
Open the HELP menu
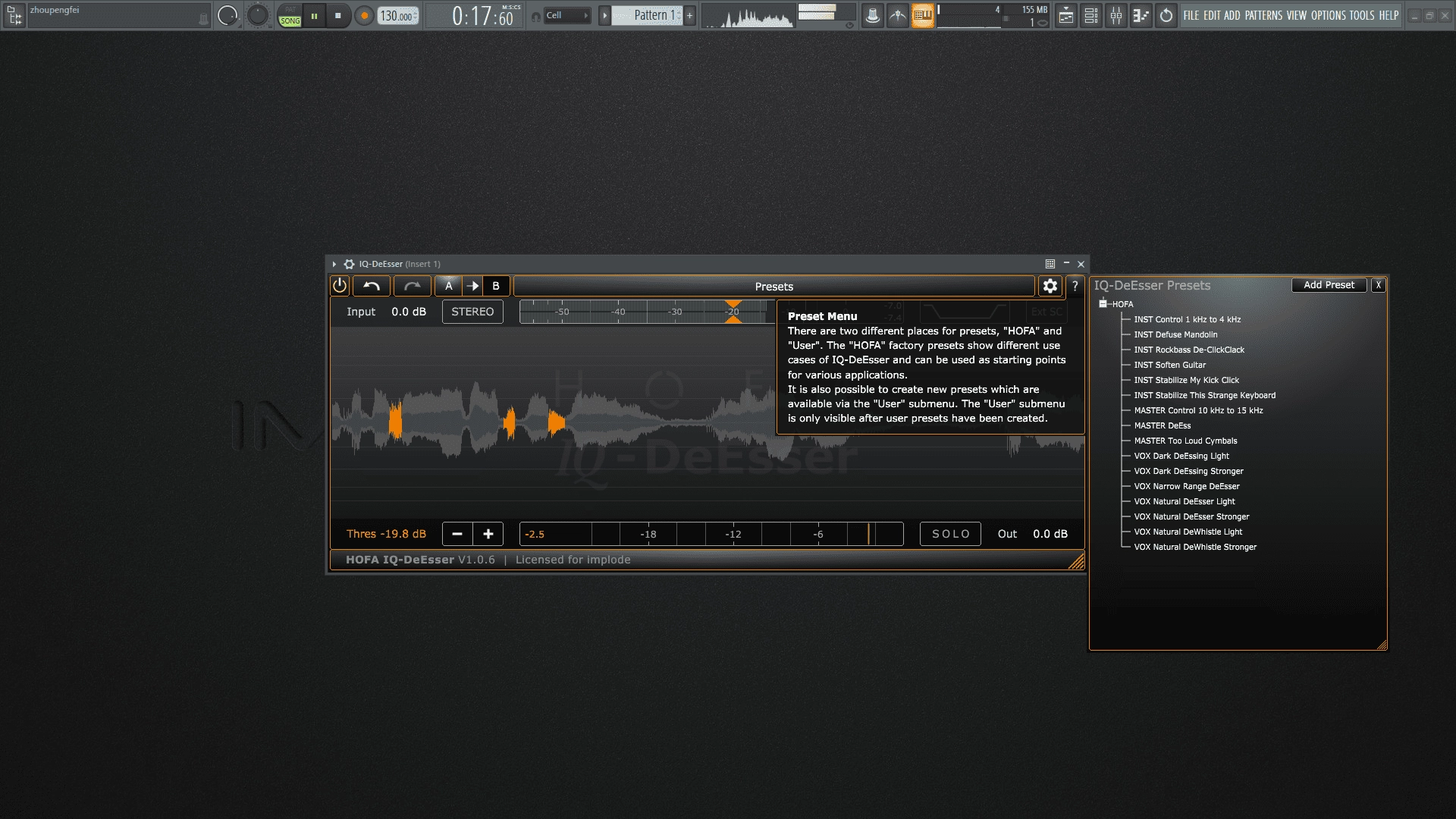[1389, 15]
